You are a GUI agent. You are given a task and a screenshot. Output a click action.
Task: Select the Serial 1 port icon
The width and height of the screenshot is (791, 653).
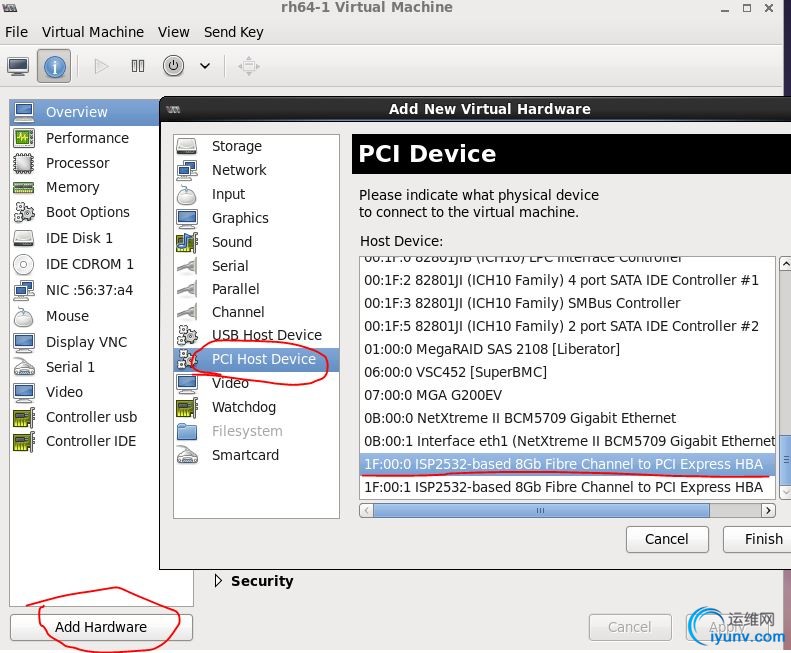click(24, 367)
